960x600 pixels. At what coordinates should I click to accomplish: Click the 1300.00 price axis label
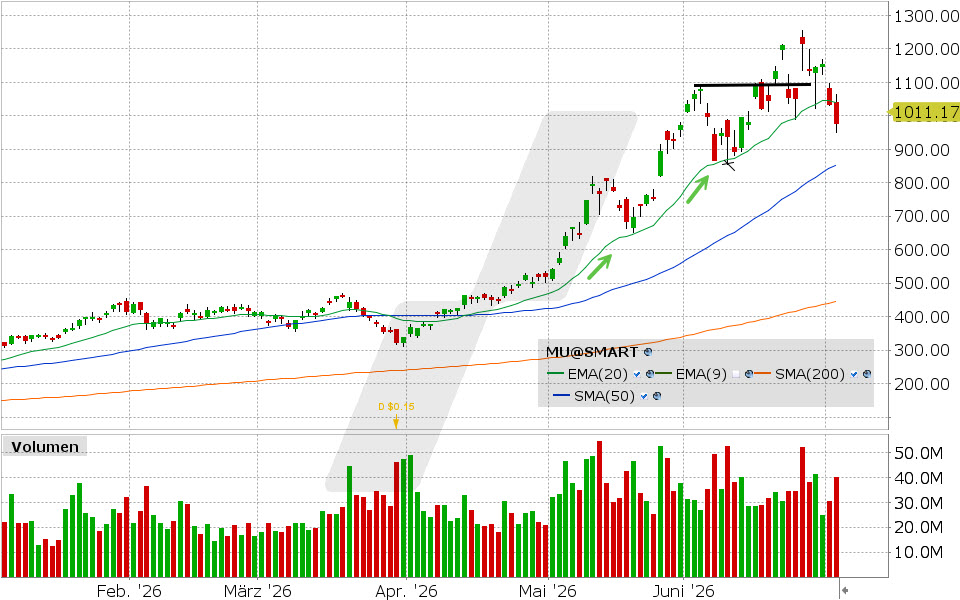926,16
